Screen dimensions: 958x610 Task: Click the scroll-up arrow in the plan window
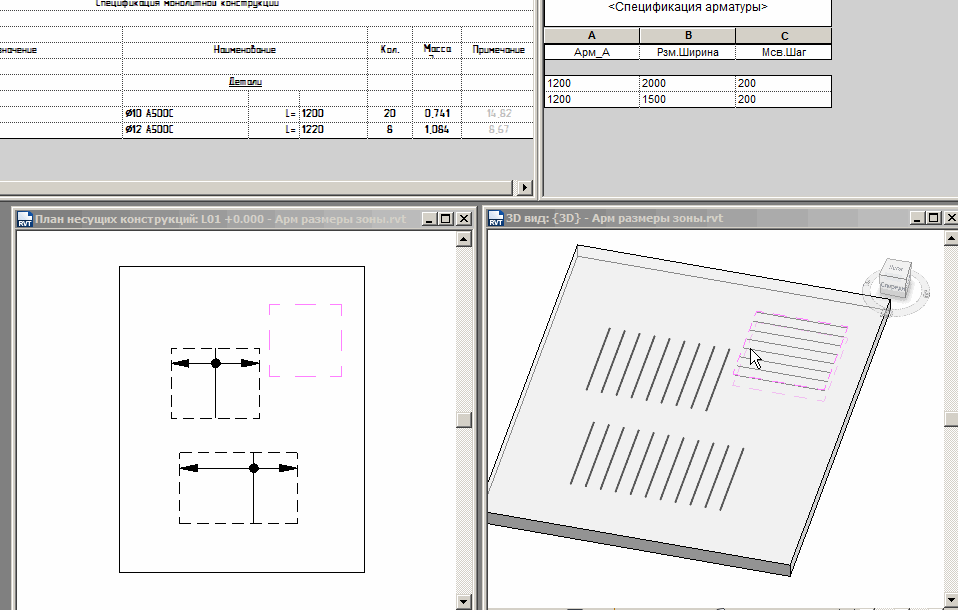(x=464, y=239)
